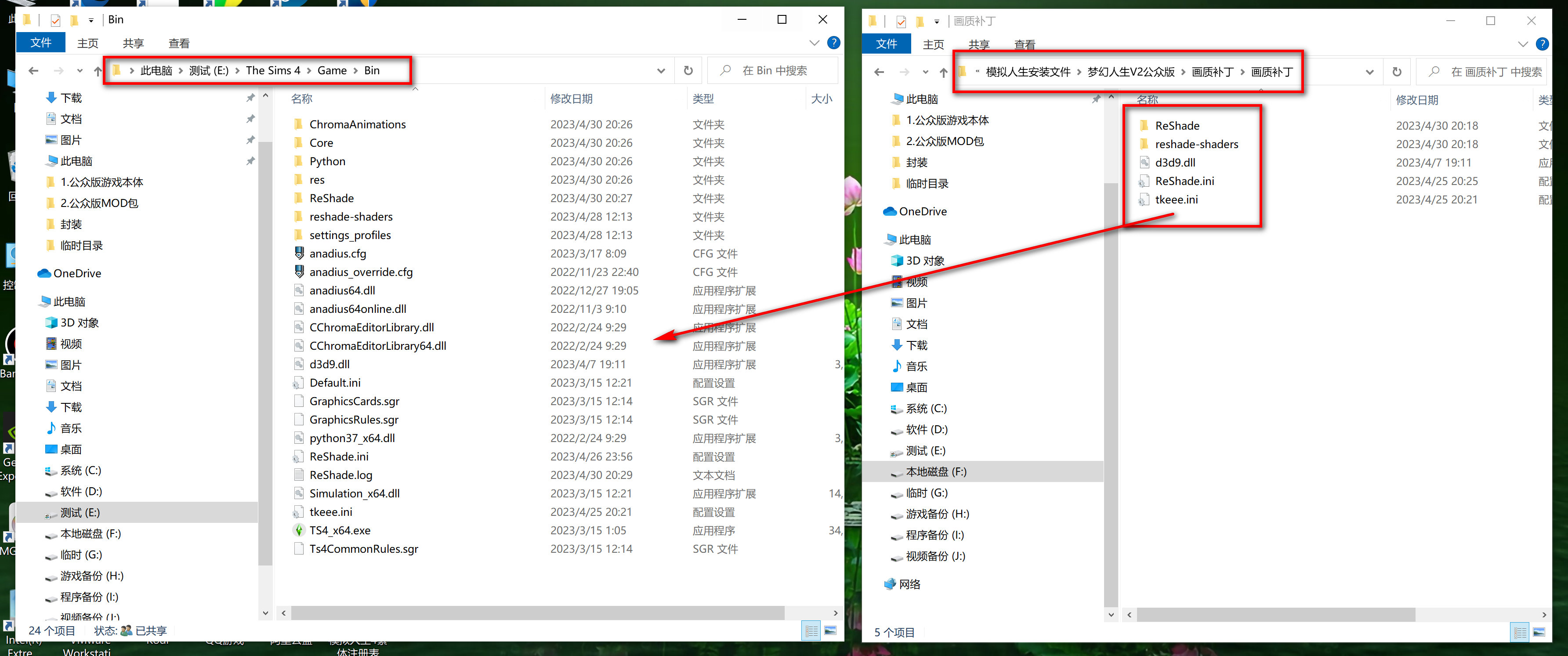Switch to large icons view in the Bin window
1568x656 pixels.
(830, 631)
